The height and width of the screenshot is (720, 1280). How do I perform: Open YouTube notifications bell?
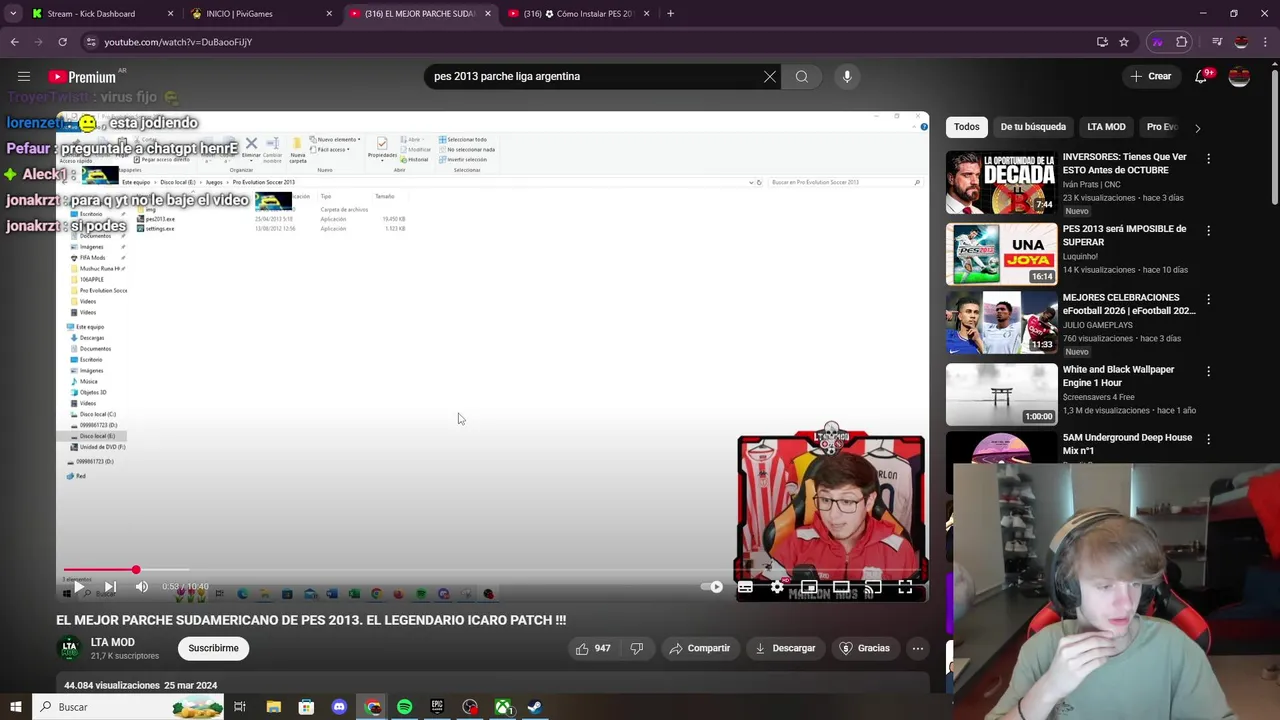pos(1202,76)
